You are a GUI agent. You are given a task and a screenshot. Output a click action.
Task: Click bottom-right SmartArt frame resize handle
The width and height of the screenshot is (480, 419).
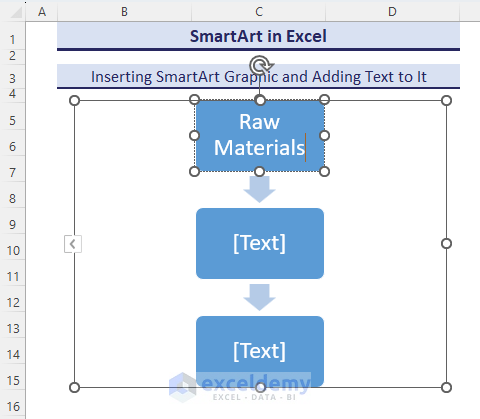(446, 387)
